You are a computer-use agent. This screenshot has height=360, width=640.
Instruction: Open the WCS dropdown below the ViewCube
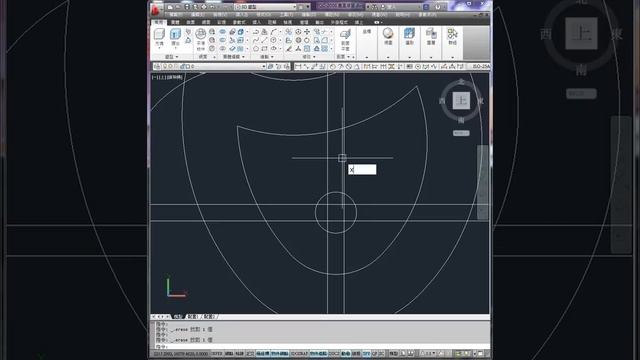(461, 133)
